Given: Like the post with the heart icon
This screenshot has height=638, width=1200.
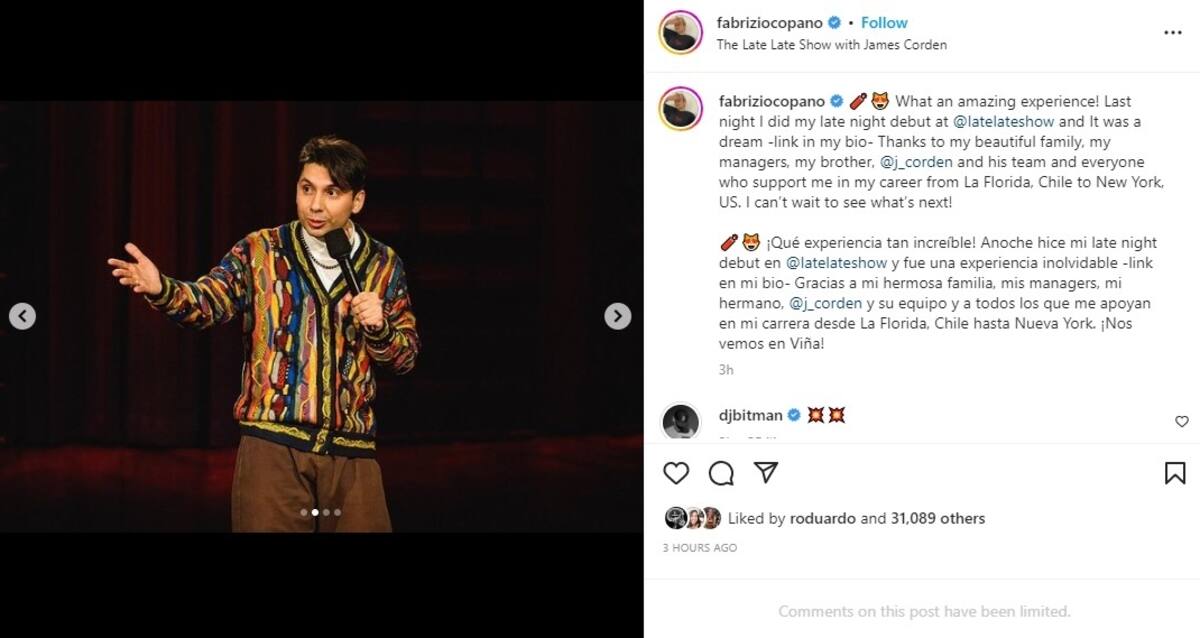Looking at the screenshot, I should (677, 473).
